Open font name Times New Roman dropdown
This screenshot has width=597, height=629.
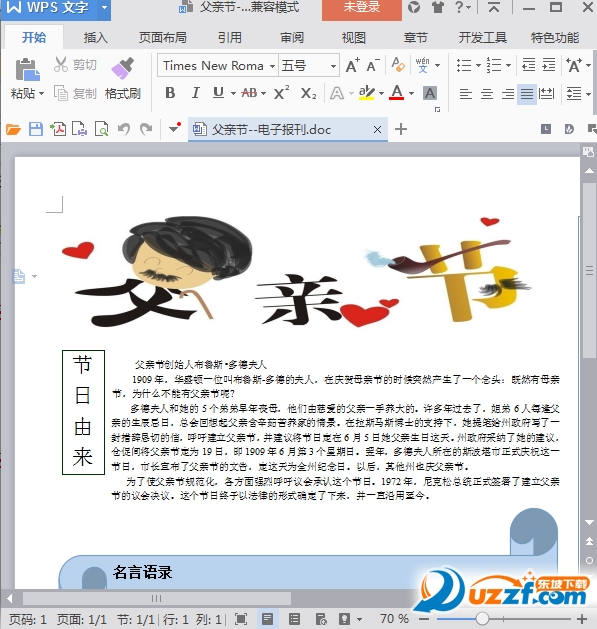tap(272, 66)
